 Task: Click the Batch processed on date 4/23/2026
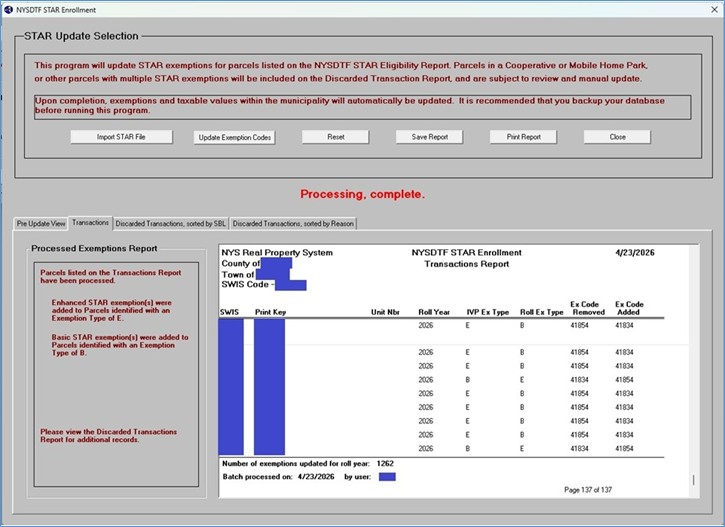(x=316, y=477)
